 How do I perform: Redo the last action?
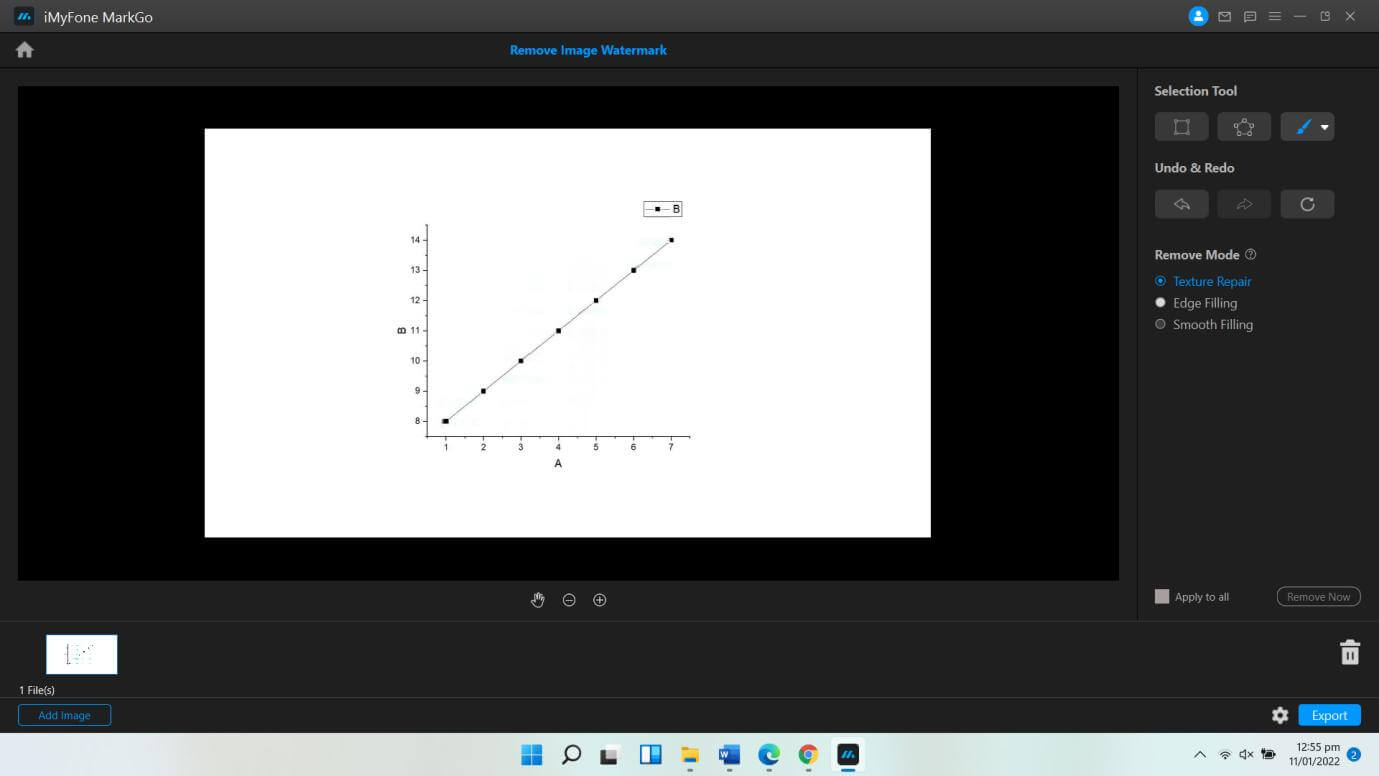coord(1244,204)
